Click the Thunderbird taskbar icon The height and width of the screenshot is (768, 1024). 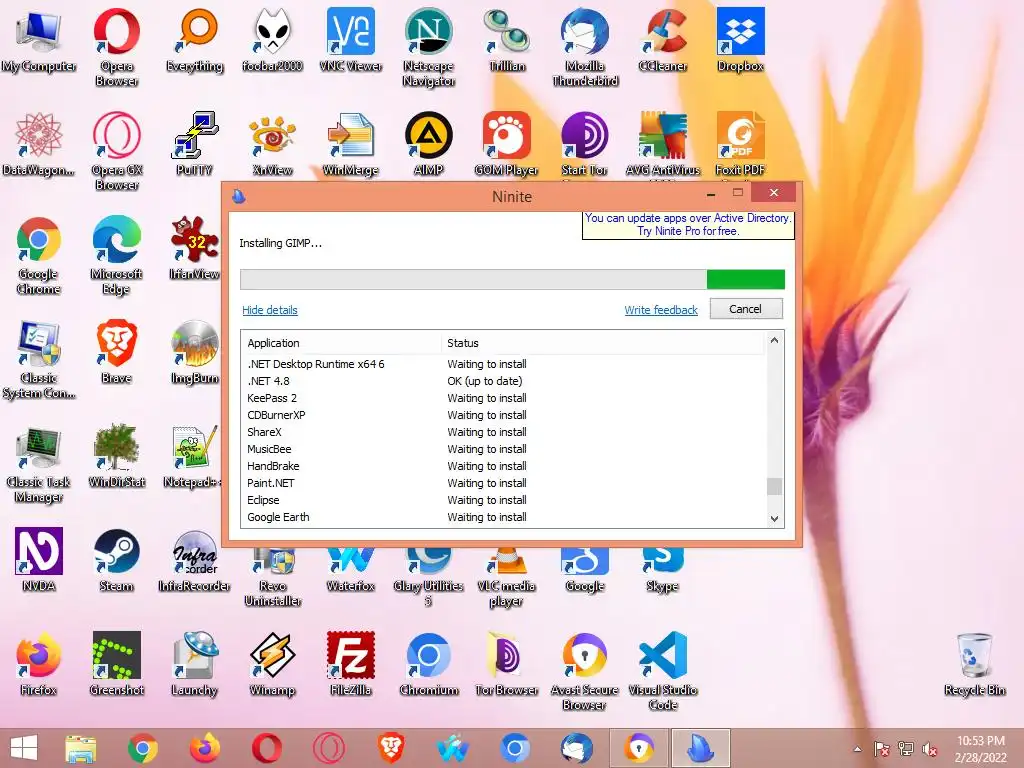point(577,748)
